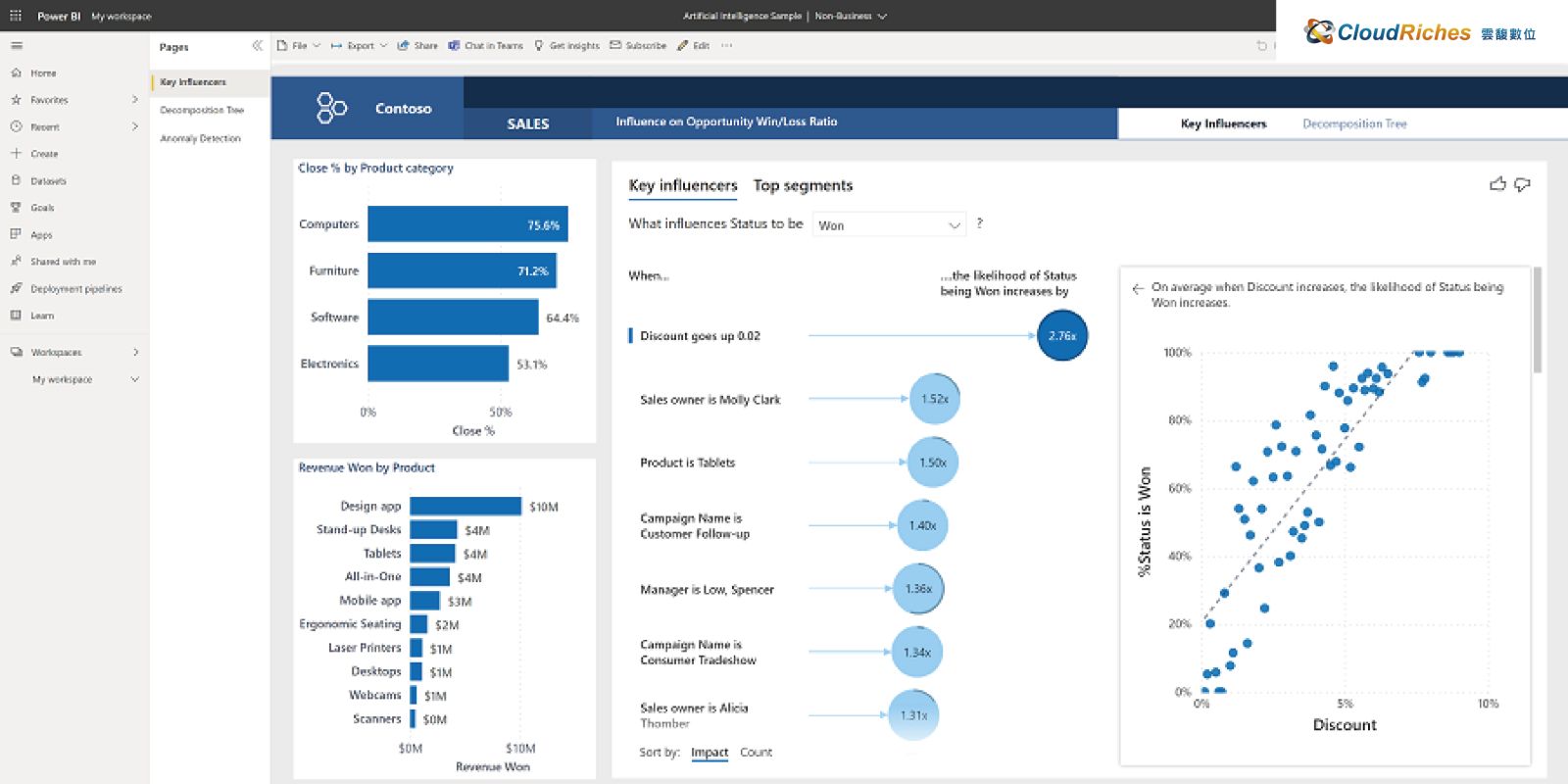The height and width of the screenshot is (784, 1568).
Task: Expand the Favorites submenu chevron
Action: pyautogui.click(x=135, y=100)
